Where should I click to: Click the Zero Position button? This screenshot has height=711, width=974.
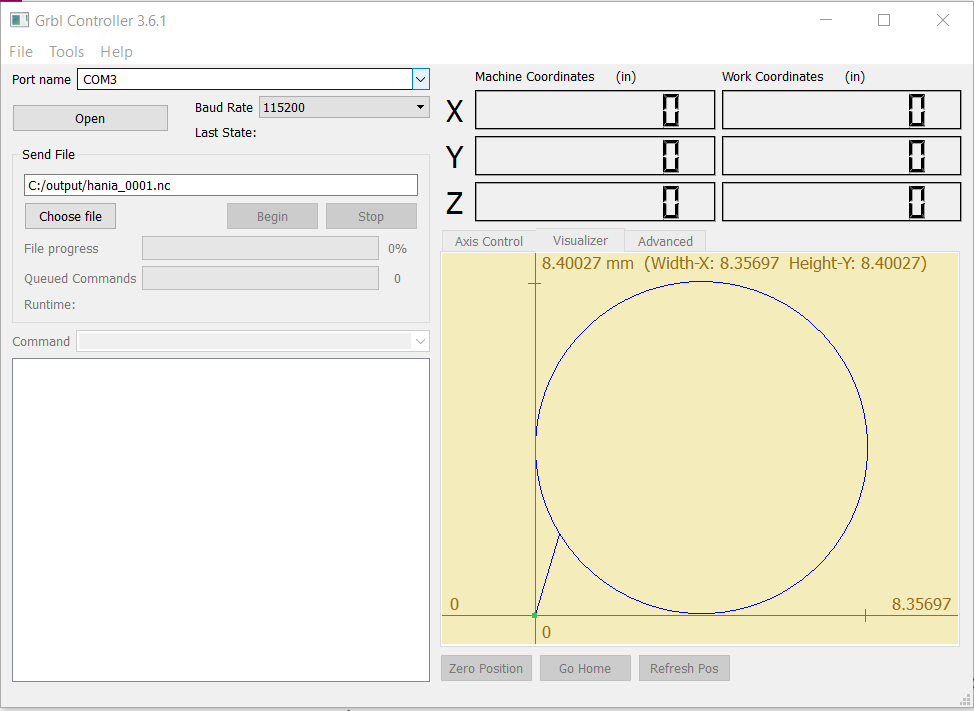tap(486, 668)
